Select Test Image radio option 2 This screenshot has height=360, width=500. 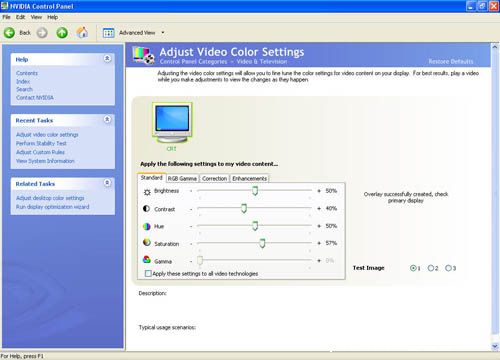tap(431, 268)
